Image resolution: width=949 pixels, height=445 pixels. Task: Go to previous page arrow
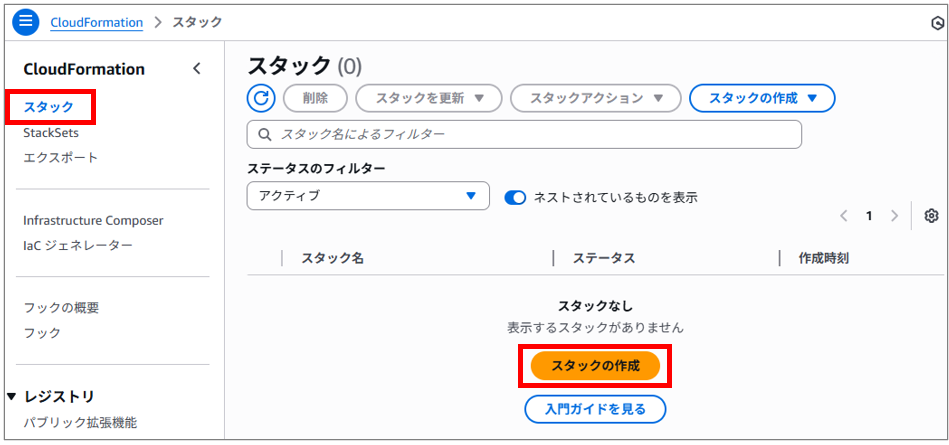pyautogui.click(x=844, y=216)
